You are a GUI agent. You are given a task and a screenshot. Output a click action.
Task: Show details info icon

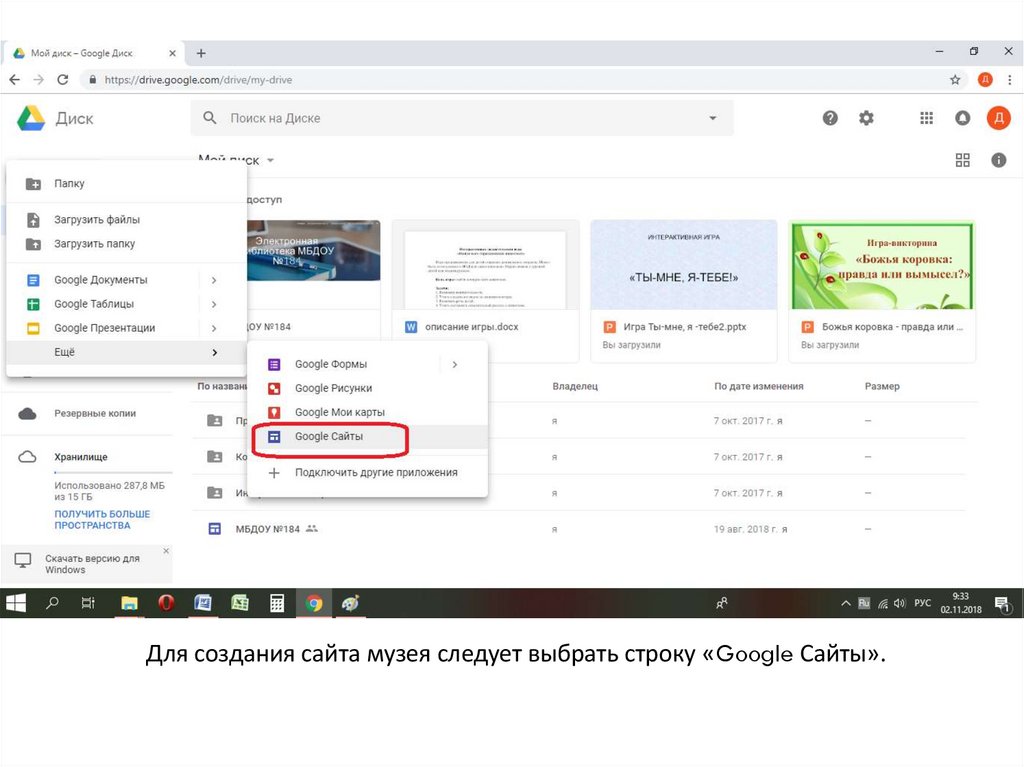point(997,160)
